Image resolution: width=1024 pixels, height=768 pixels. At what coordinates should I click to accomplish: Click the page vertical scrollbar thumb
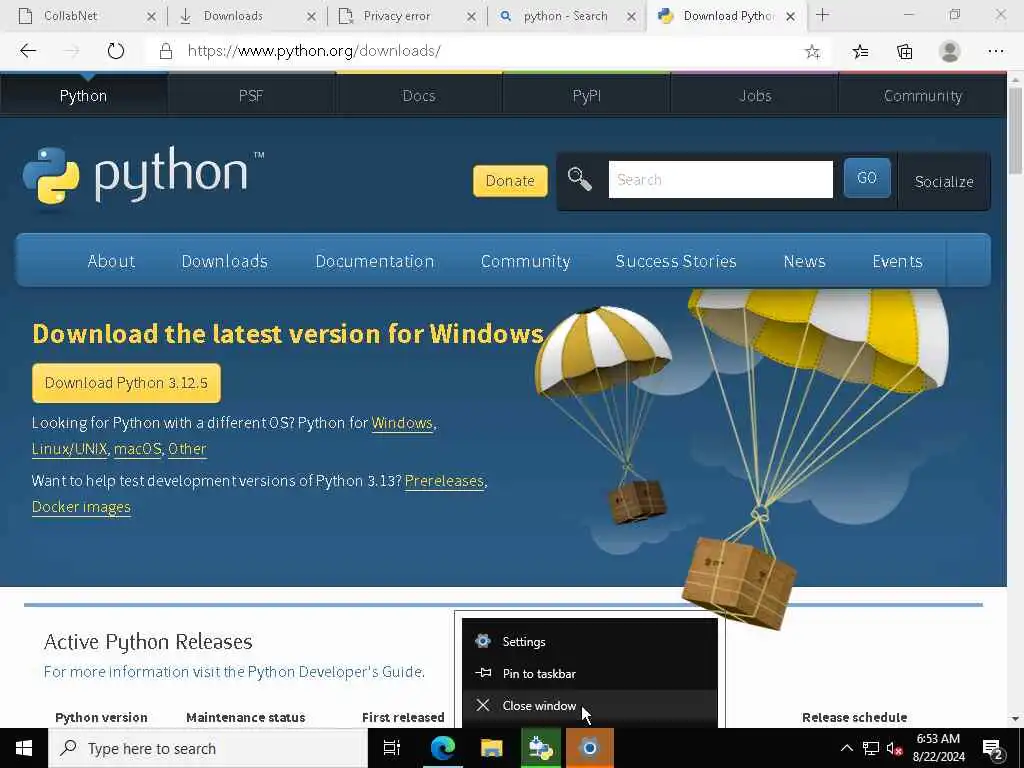click(x=1015, y=131)
